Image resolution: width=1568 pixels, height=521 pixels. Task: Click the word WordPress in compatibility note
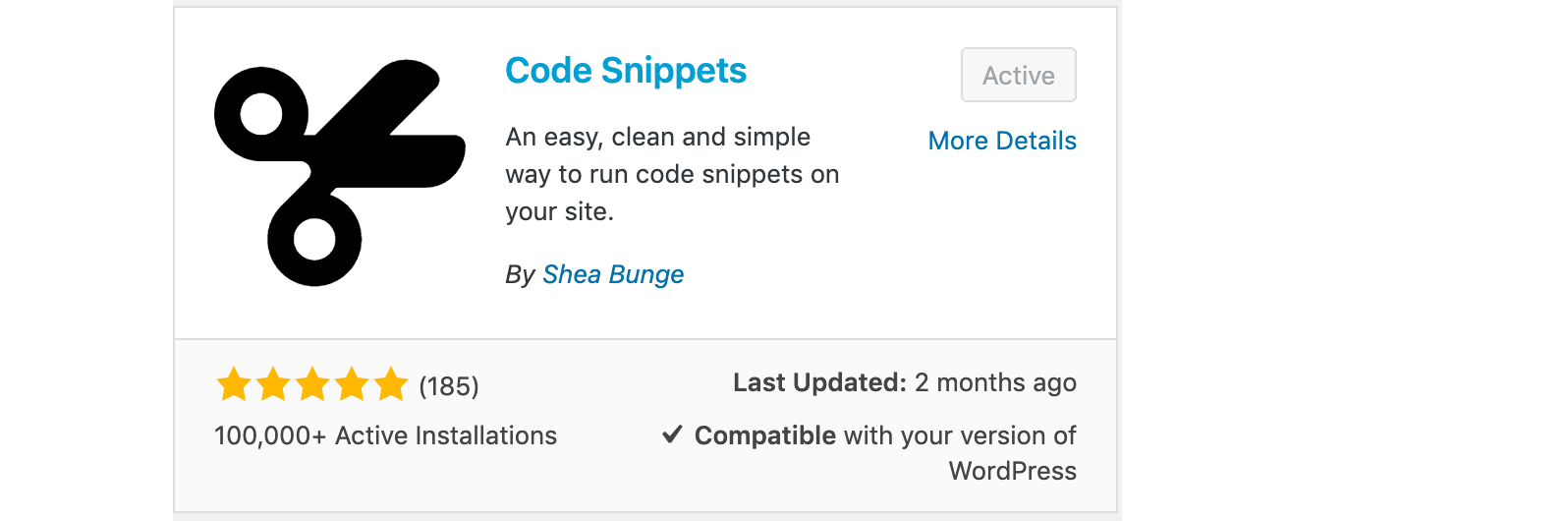tap(1012, 471)
